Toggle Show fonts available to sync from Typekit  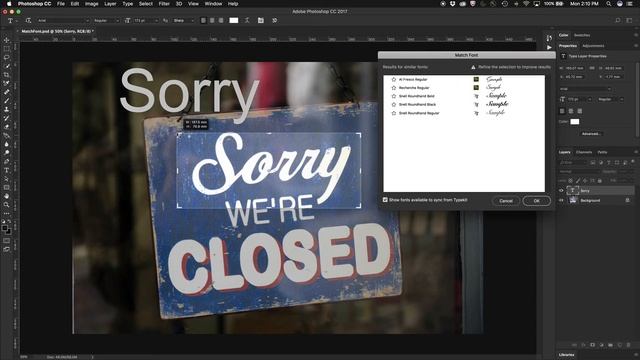coord(385,200)
